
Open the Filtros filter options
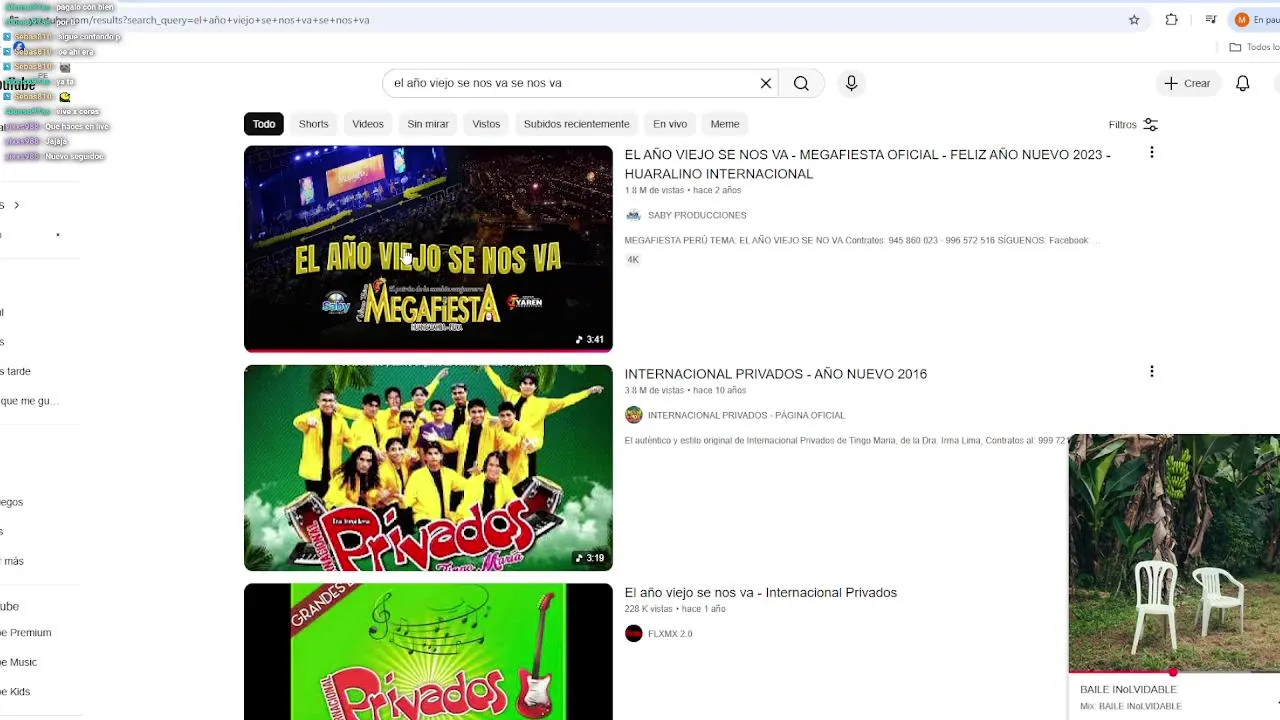[1133, 124]
